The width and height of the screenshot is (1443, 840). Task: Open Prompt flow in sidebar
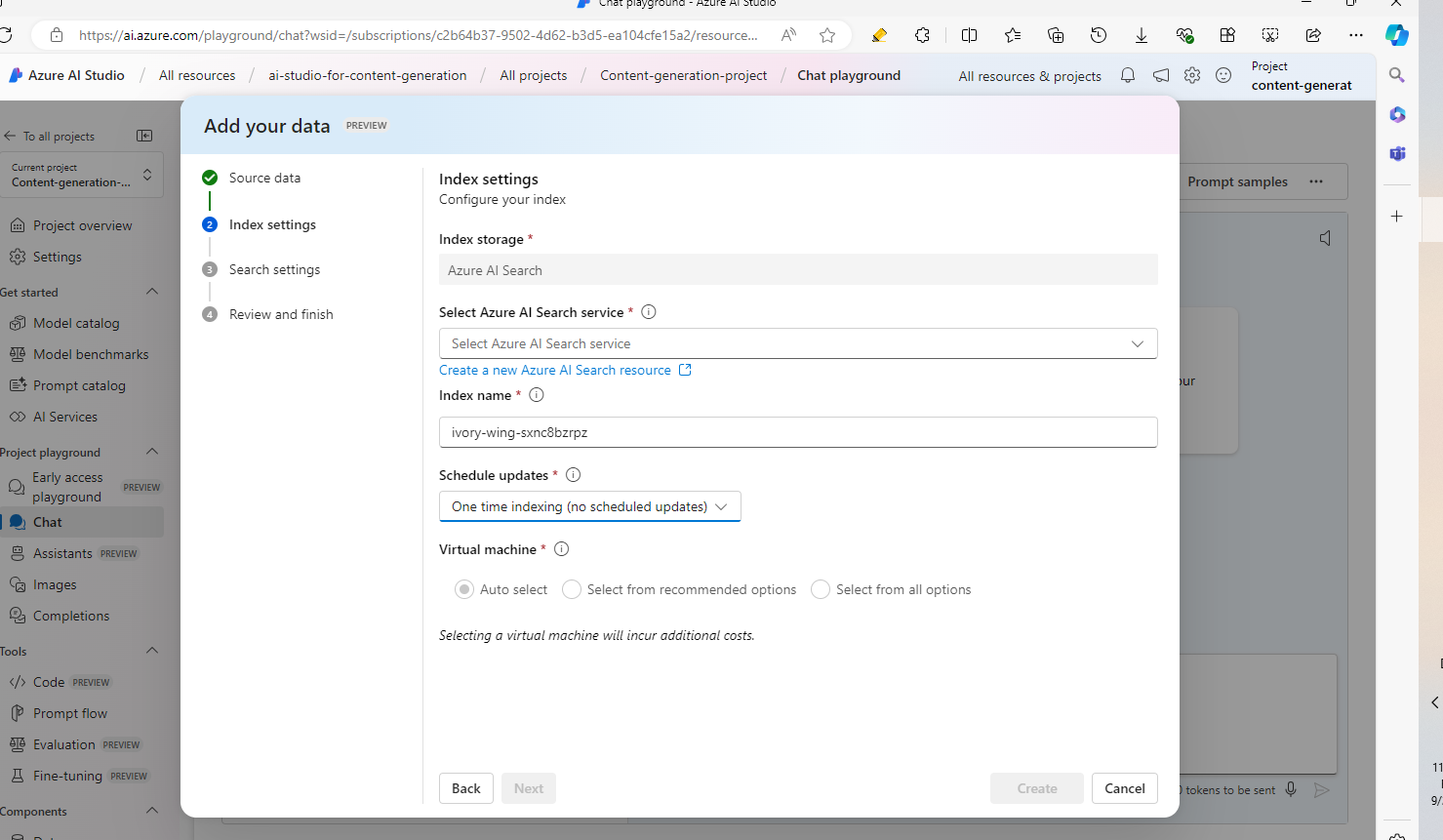tap(70, 713)
